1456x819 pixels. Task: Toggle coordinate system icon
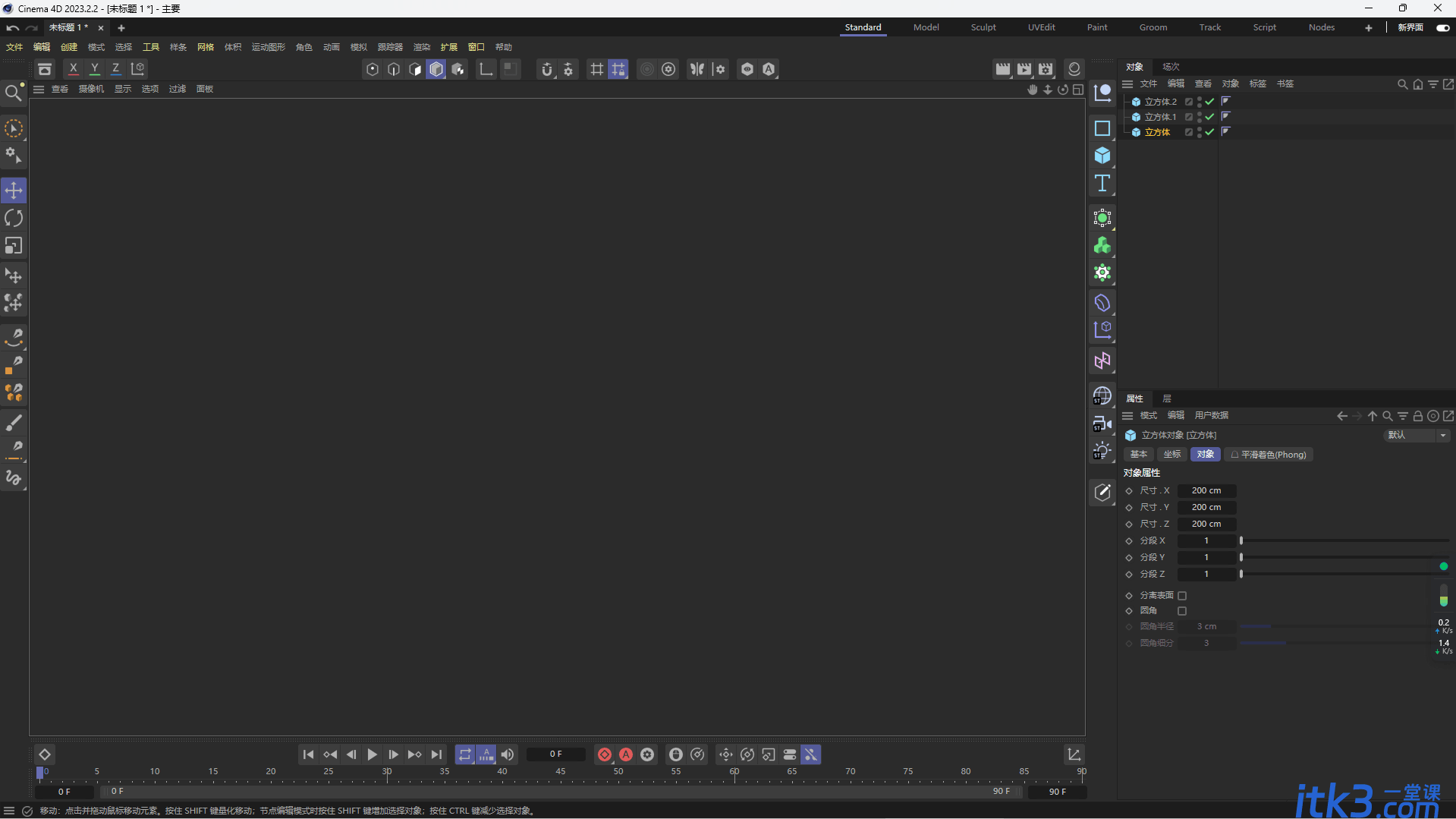[x=138, y=68]
